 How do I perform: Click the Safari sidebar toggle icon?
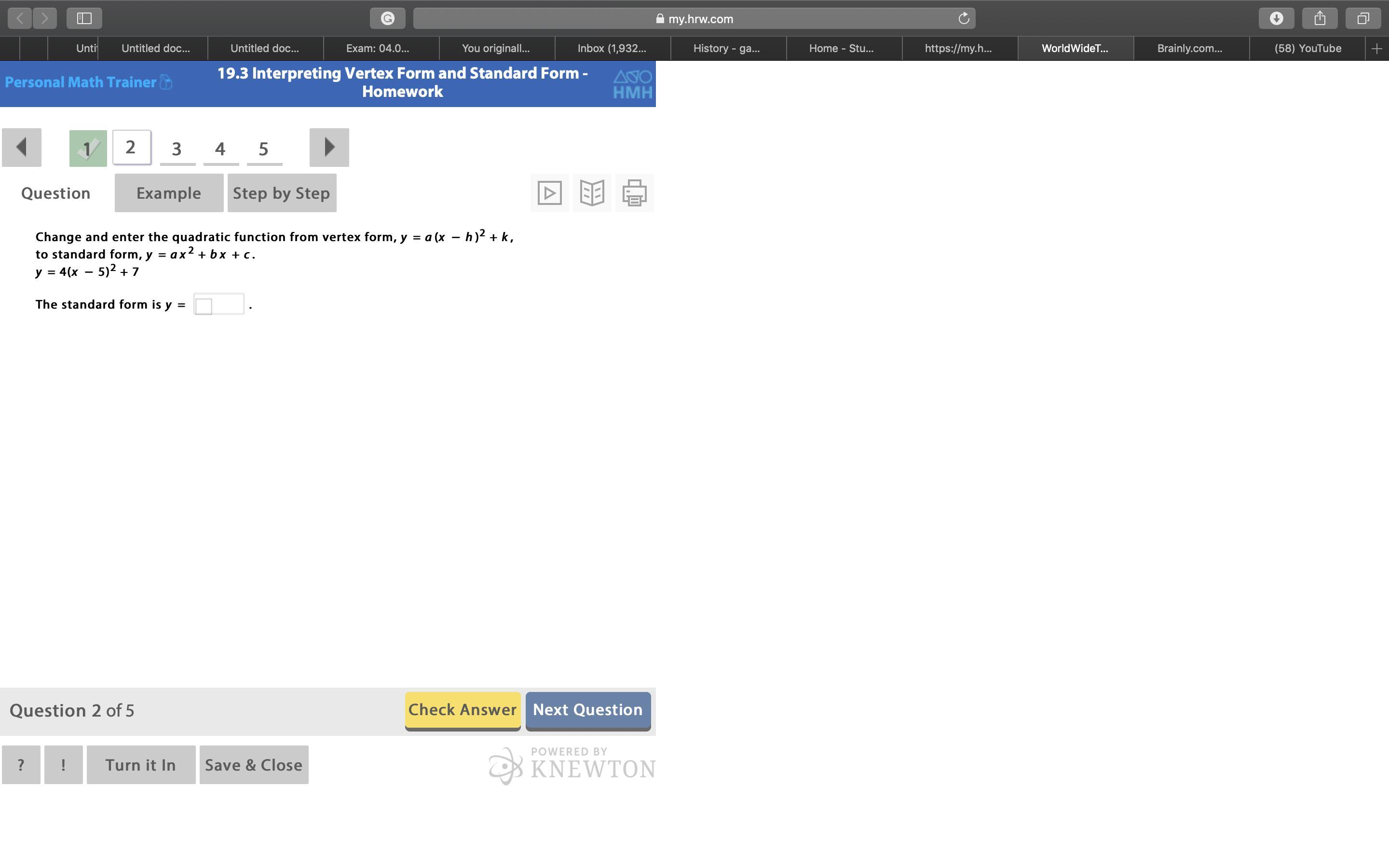coord(84,18)
